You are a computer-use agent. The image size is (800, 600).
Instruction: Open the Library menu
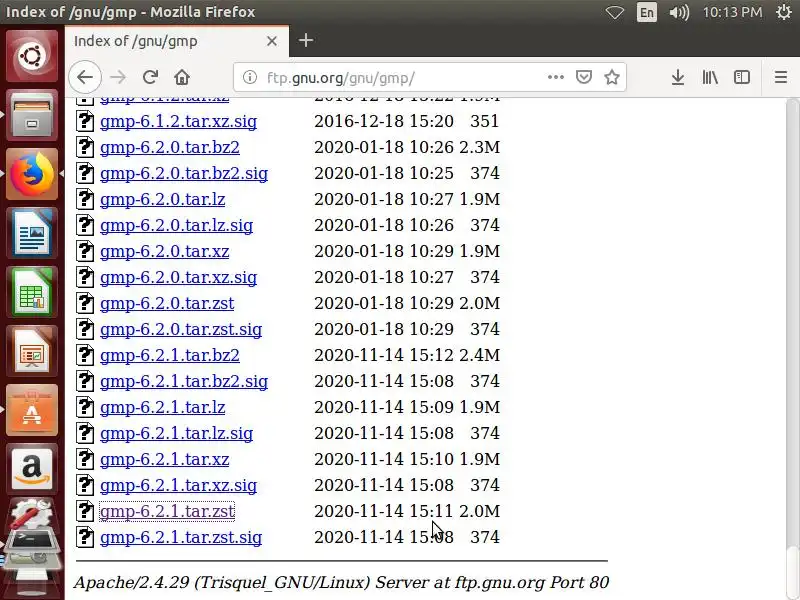(710, 77)
